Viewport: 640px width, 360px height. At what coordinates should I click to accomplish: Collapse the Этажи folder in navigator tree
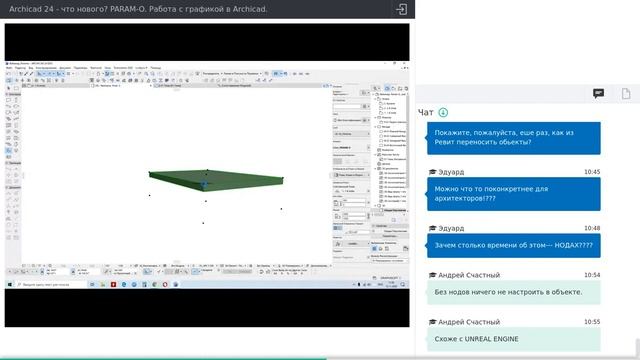tap(375, 99)
